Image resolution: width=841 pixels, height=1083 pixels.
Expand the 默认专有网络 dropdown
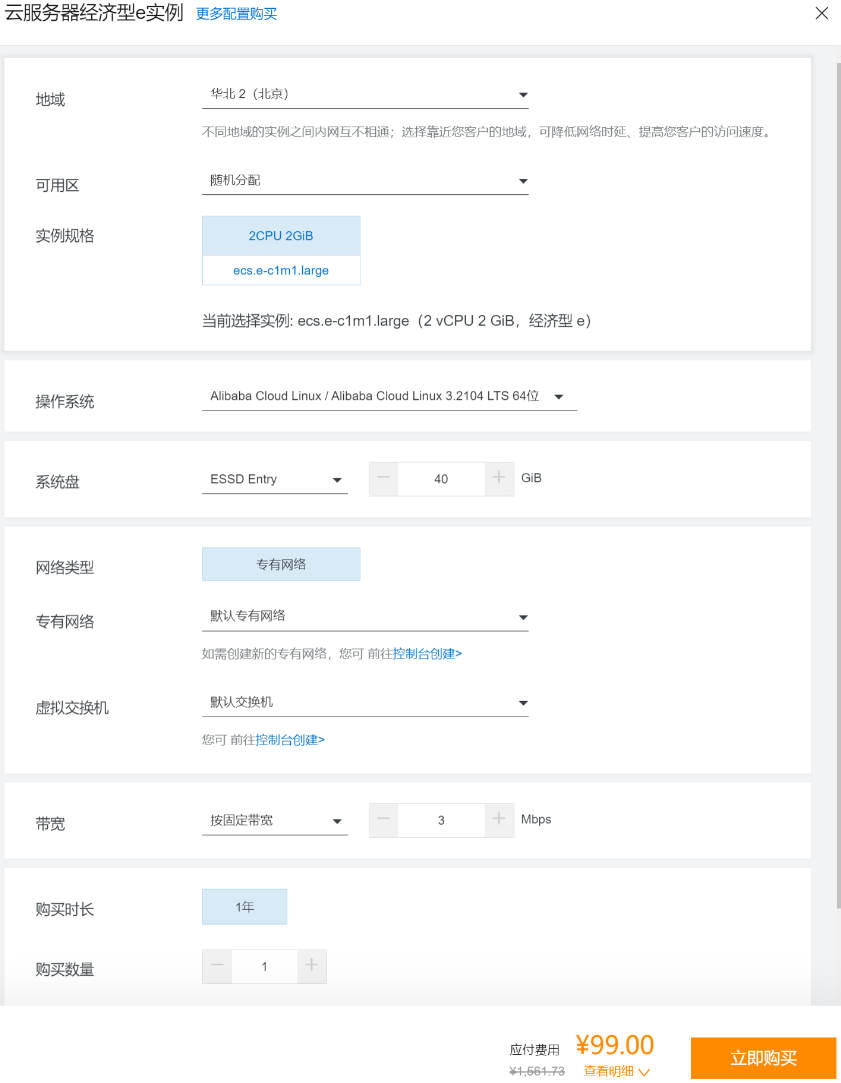pyautogui.click(x=365, y=617)
